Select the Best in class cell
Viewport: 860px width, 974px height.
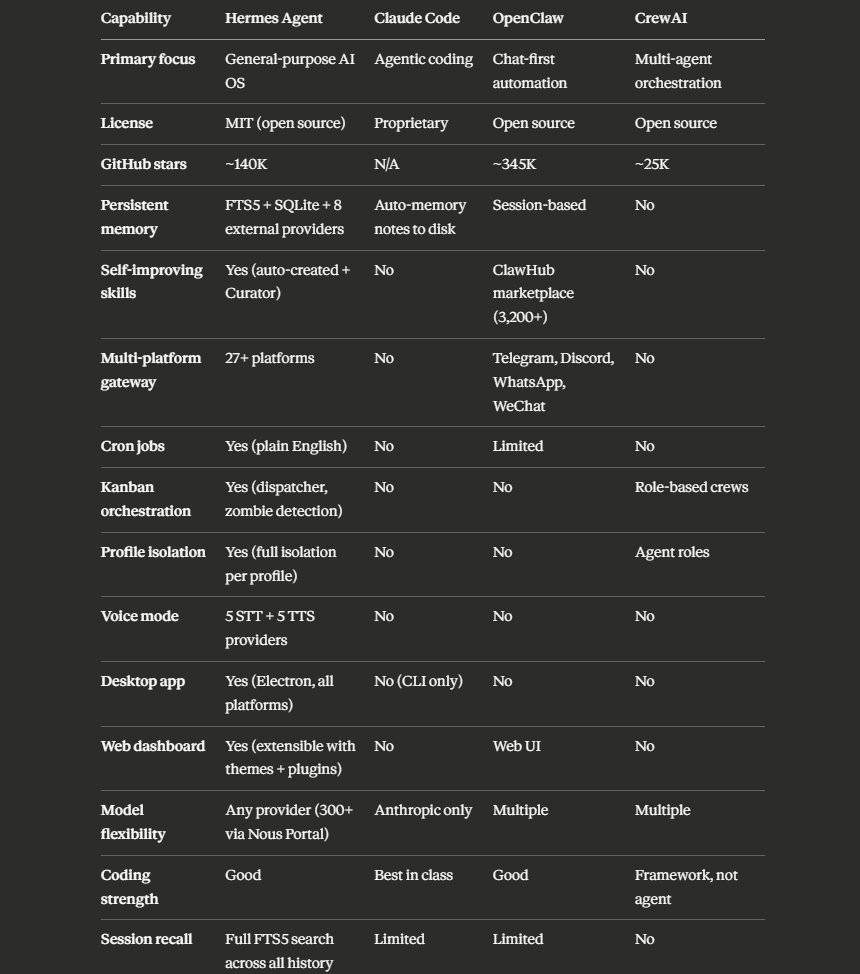(413, 875)
